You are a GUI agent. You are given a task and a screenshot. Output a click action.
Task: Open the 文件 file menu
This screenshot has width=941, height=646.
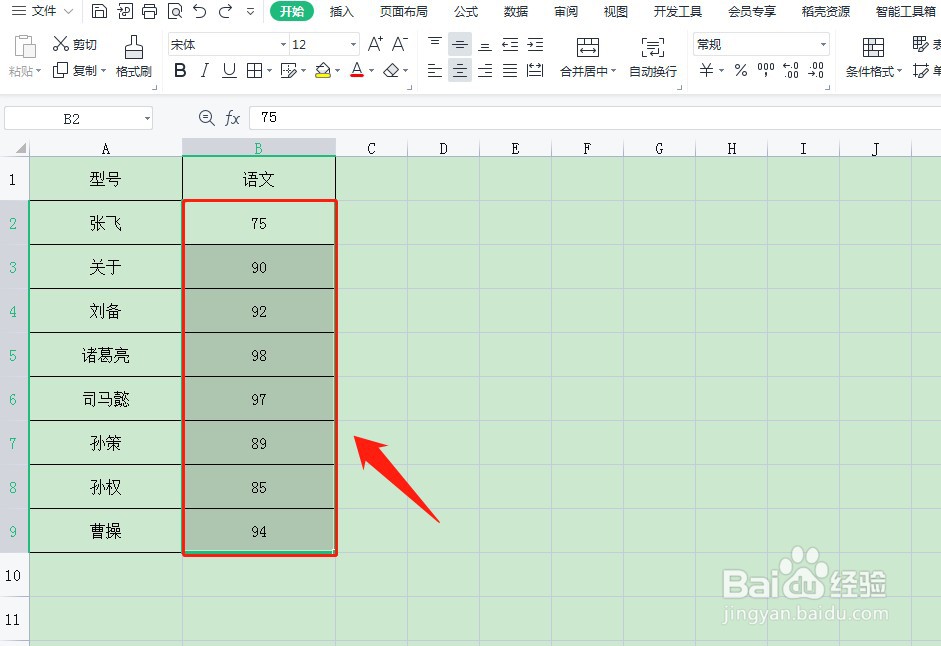click(42, 11)
